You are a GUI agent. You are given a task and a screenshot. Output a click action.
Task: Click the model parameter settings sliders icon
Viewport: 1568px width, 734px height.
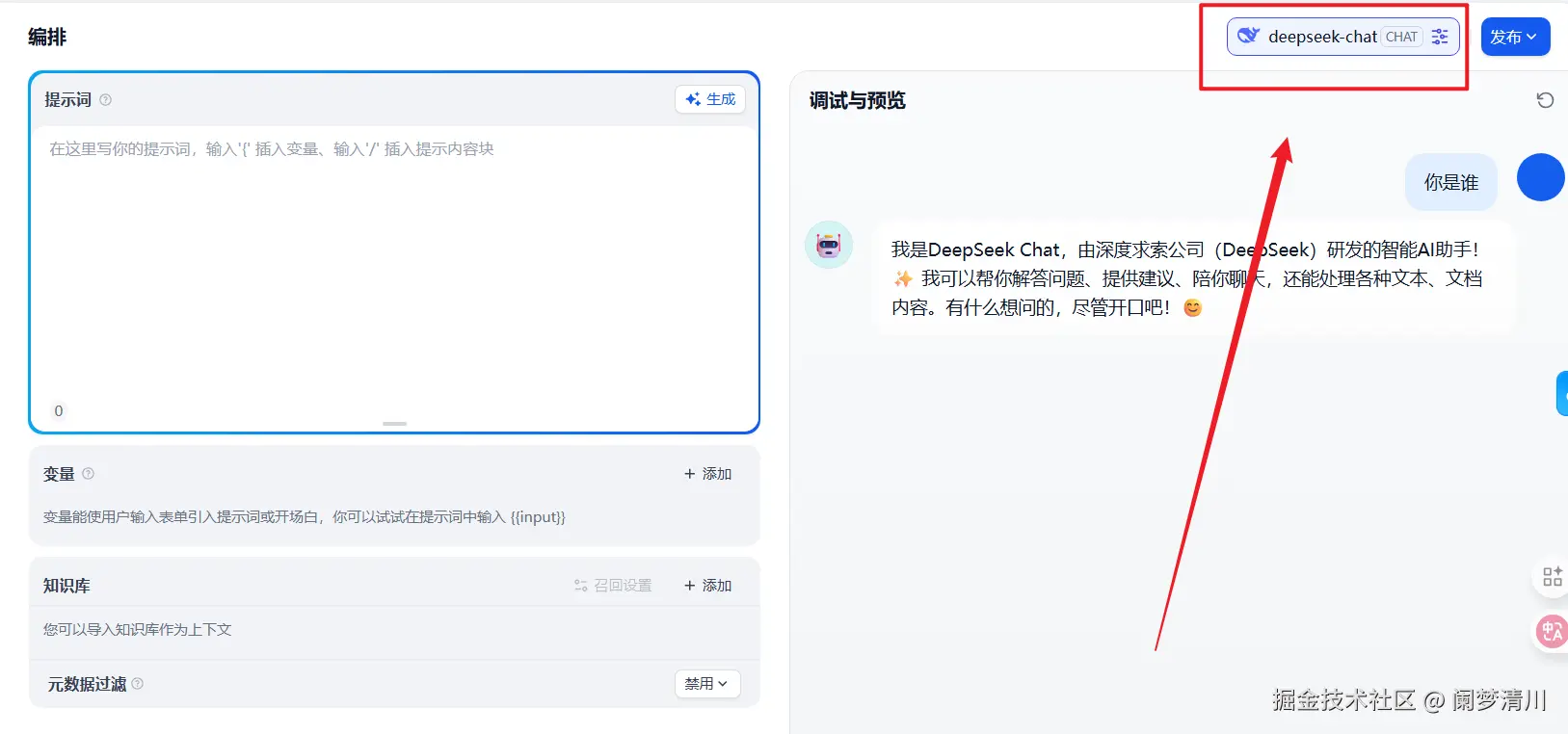click(x=1440, y=37)
